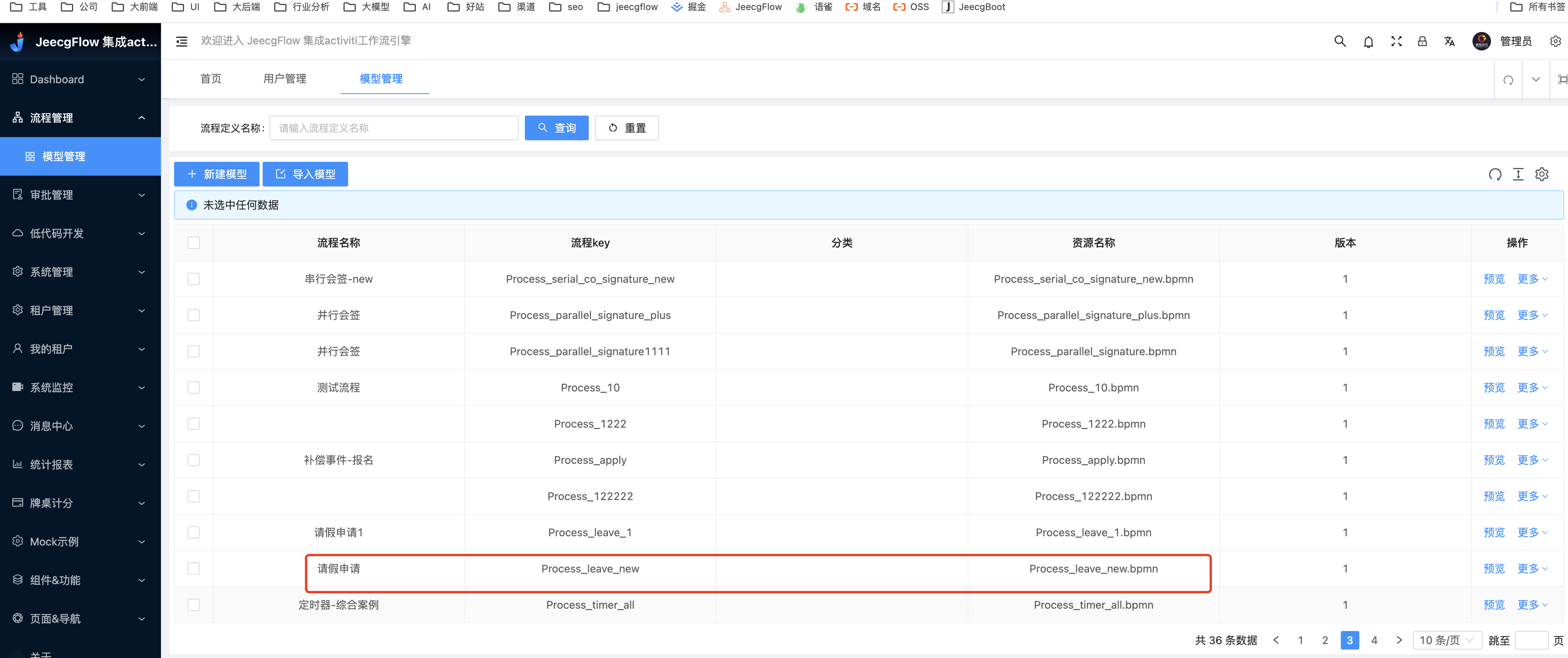Expand the Mock示例 sidebar menu
The width and height of the screenshot is (1568, 658).
[80, 542]
